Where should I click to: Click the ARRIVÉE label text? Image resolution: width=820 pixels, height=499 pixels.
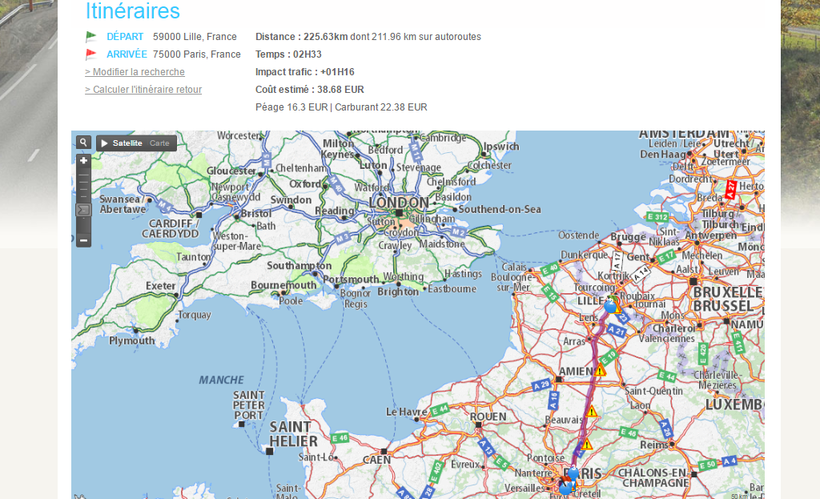coord(126,54)
